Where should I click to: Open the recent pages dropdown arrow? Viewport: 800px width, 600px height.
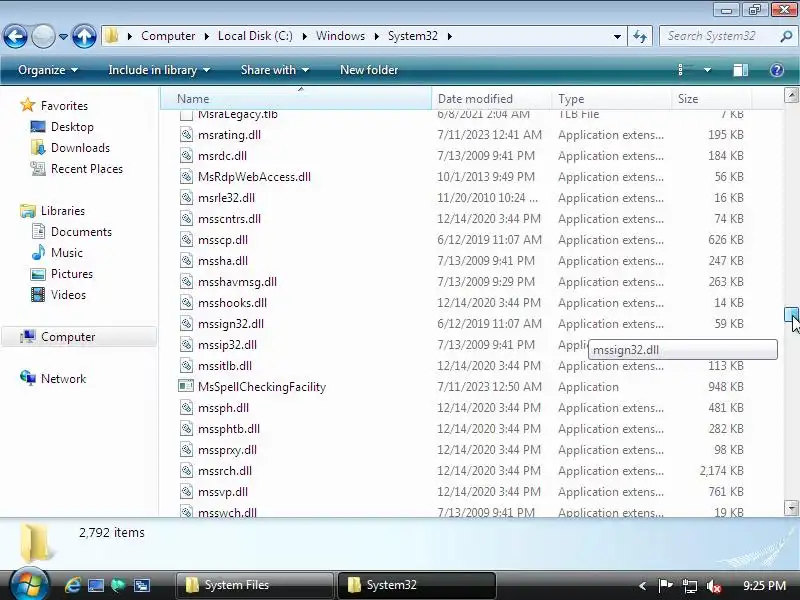(63, 37)
